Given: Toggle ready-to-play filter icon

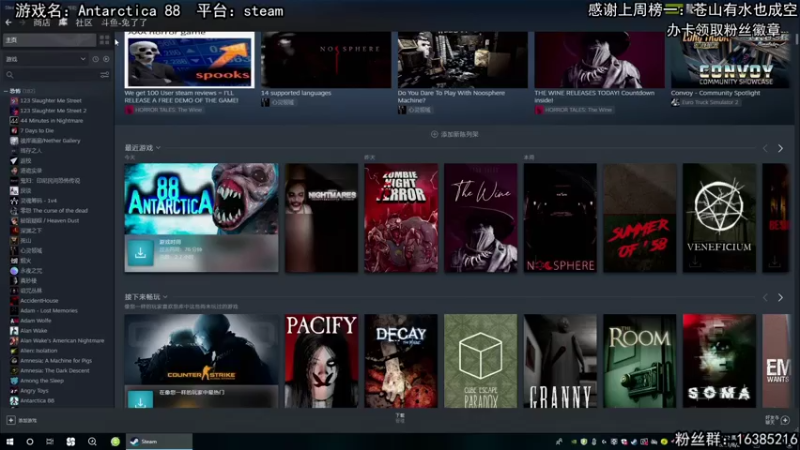Looking at the screenshot, I should [x=106, y=59].
